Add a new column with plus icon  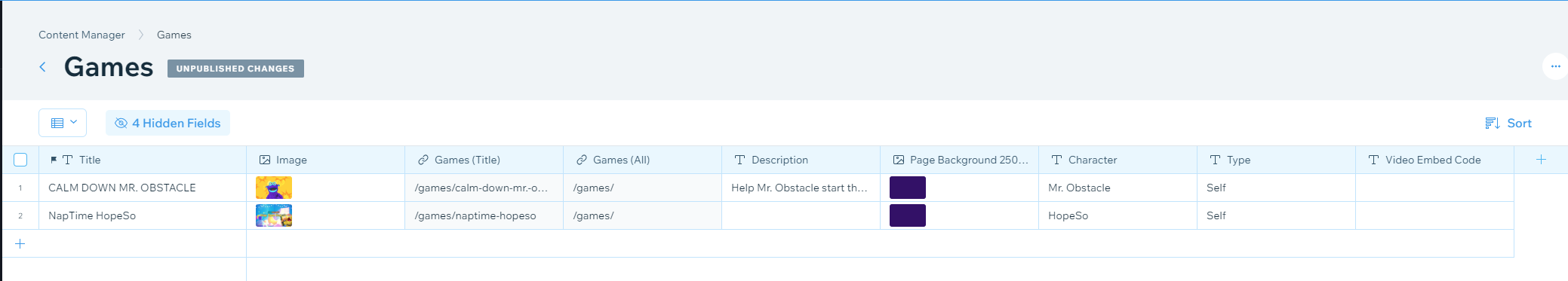1541,160
